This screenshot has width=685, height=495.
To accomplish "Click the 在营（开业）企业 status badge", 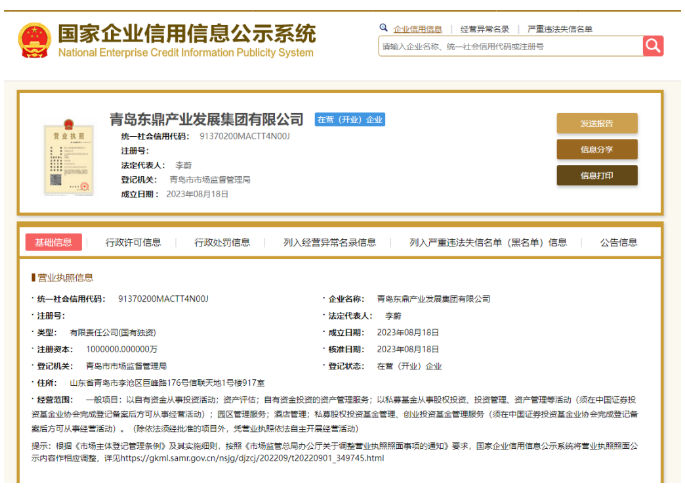I will pyautogui.click(x=350, y=120).
